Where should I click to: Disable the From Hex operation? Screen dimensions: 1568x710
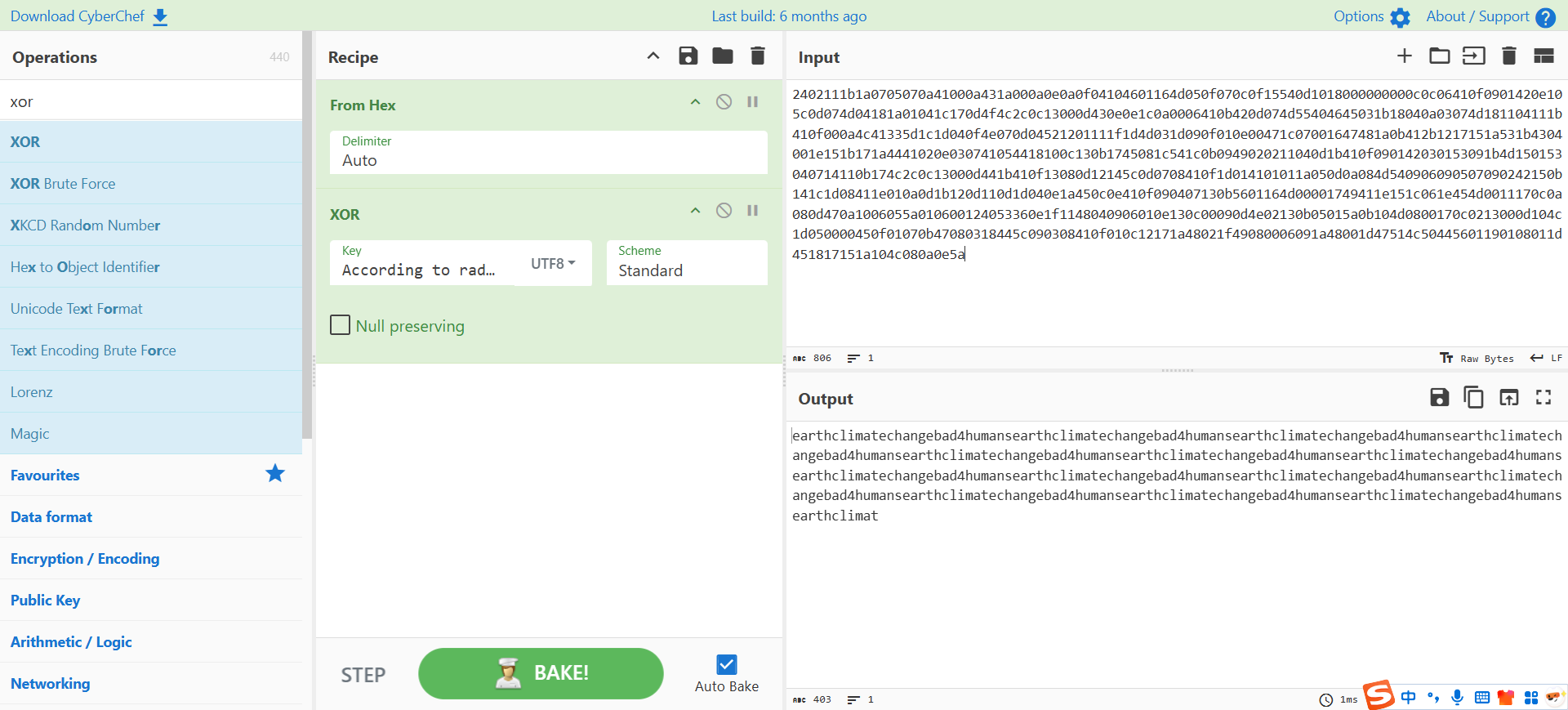(724, 102)
